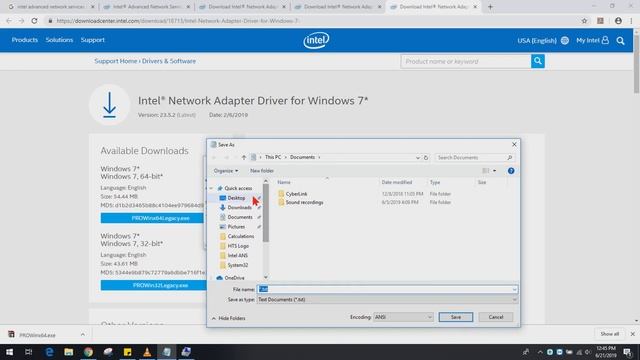Open VLC media player on the taskbar
The height and width of the screenshot is (360, 640).
(147, 352)
